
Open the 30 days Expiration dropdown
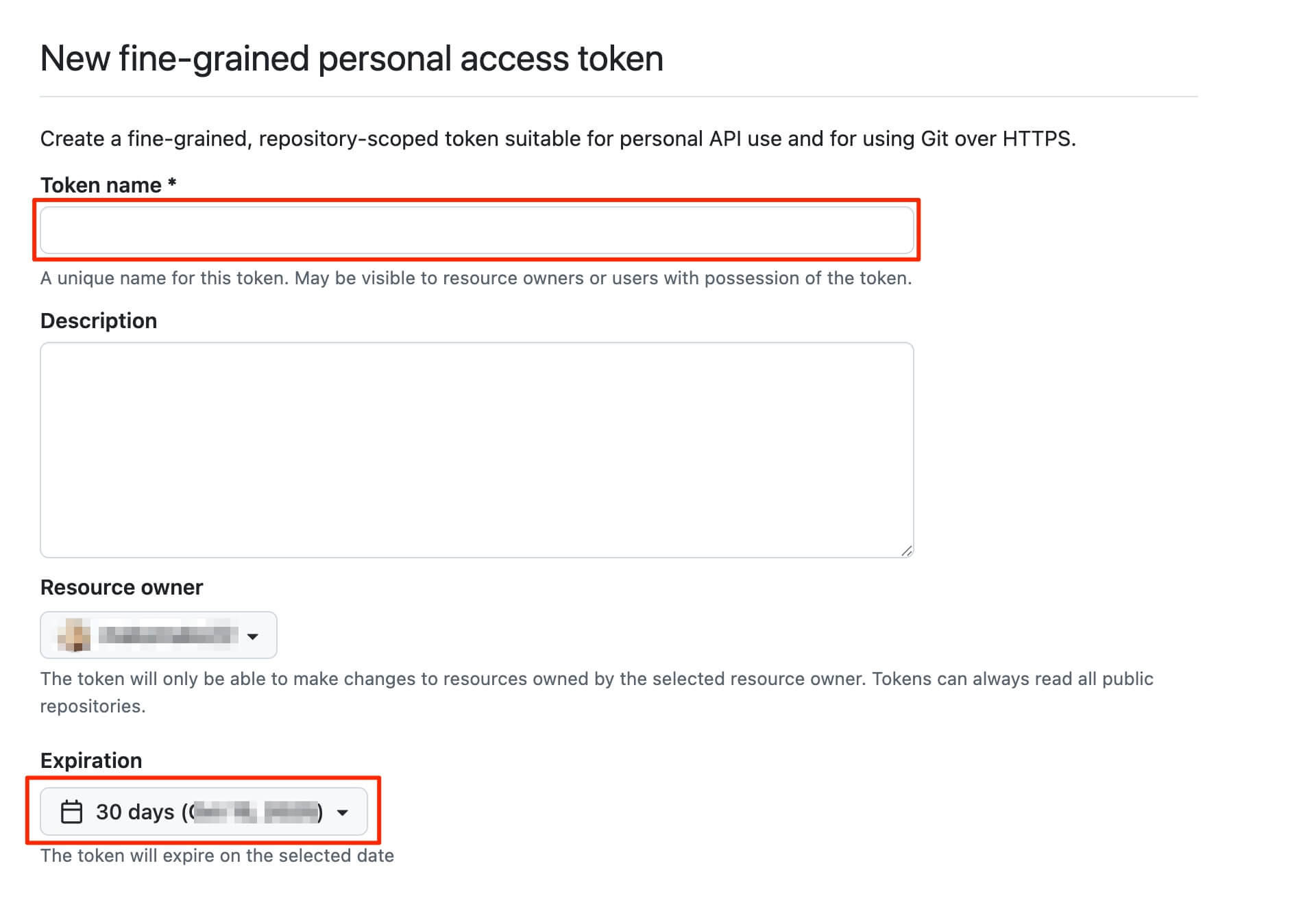point(135,812)
